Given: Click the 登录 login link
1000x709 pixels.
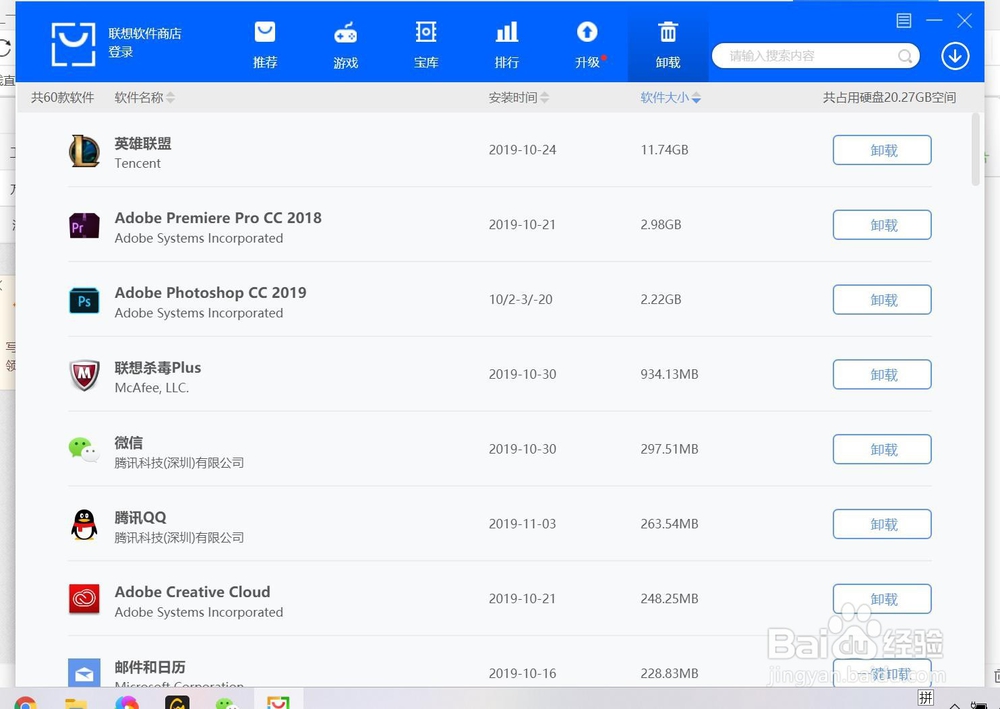Looking at the screenshot, I should pos(121,52).
